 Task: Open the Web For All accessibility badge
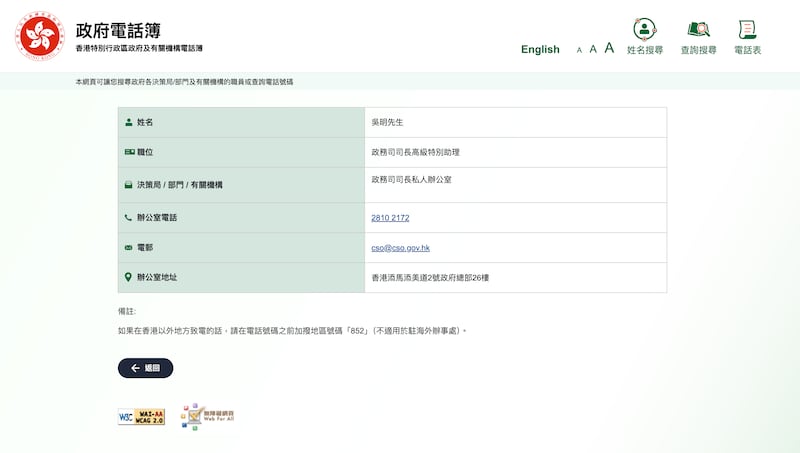point(207,417)
